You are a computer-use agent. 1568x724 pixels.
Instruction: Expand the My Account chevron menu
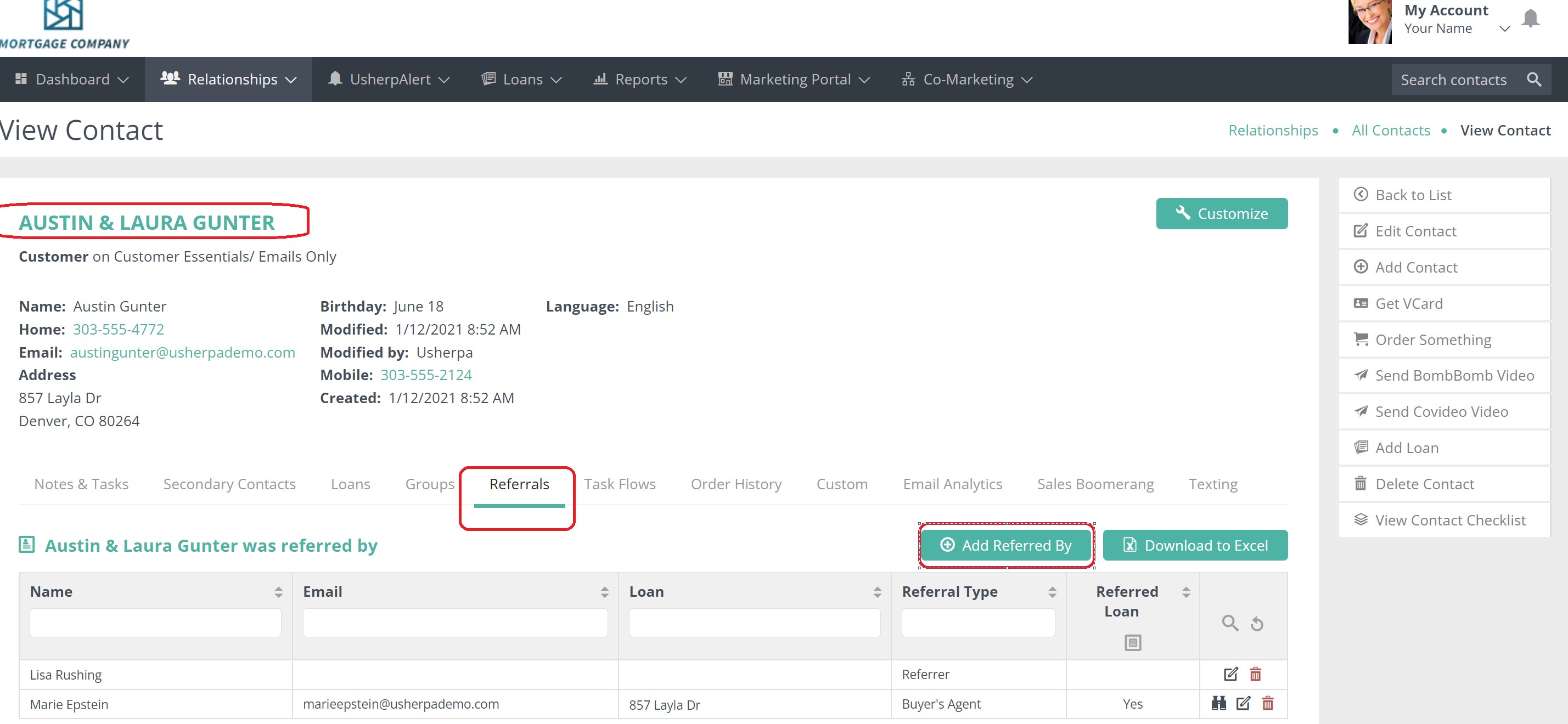pos(1504,29)
